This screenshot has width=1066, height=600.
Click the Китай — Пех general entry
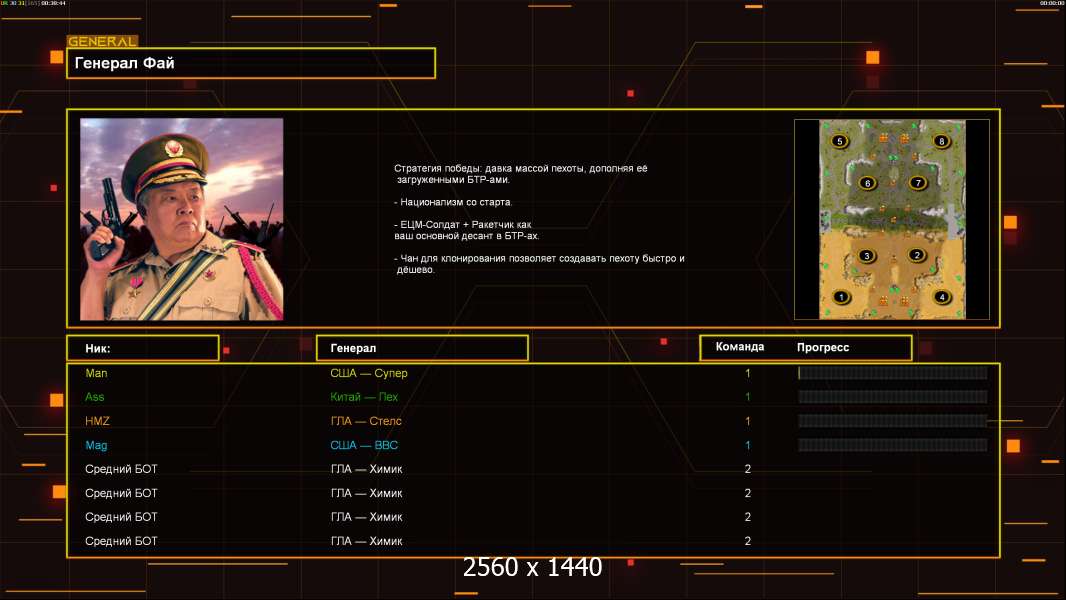[x=364, y=397]
